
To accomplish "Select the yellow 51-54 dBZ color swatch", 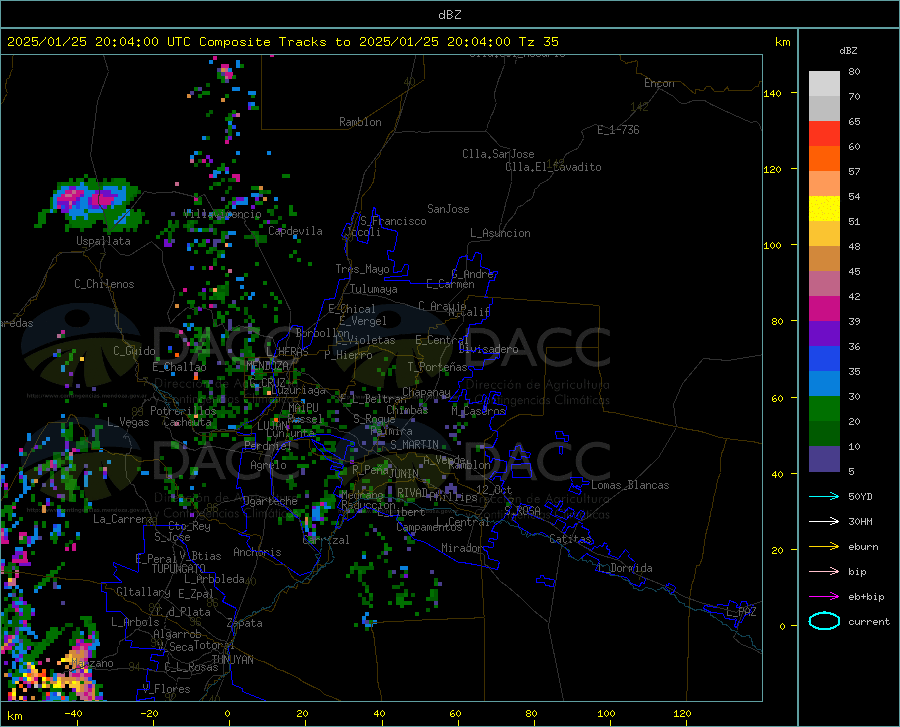I will (x=824, y=209).
